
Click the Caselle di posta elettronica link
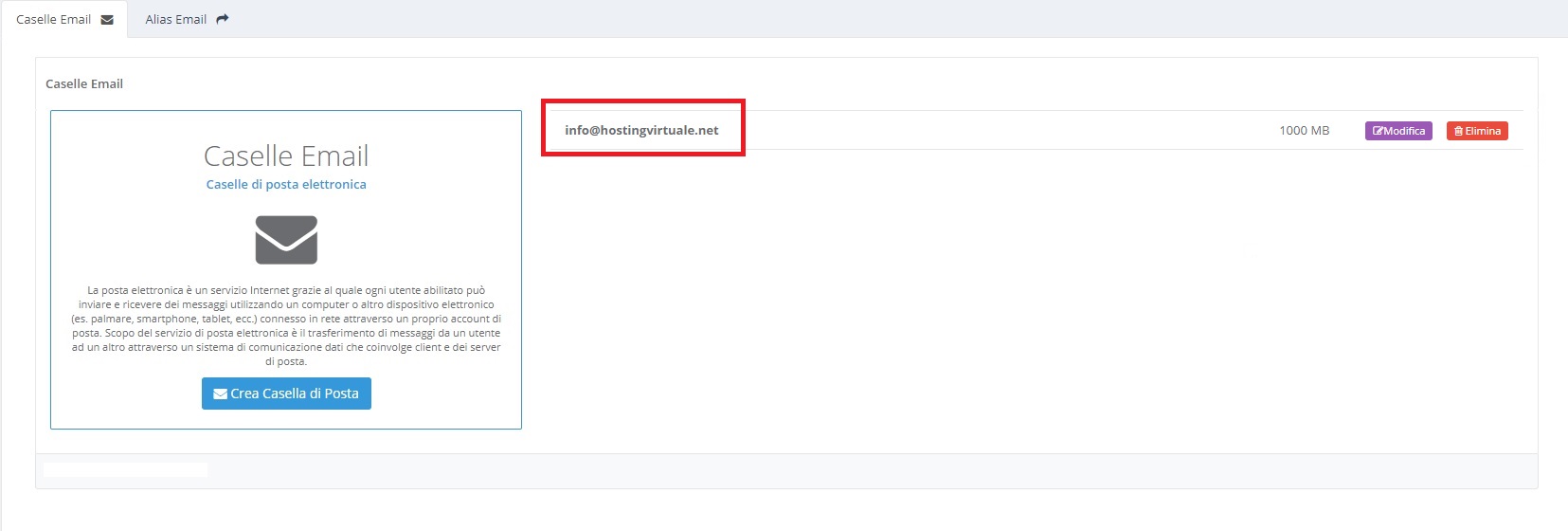(x=286, y=184)
